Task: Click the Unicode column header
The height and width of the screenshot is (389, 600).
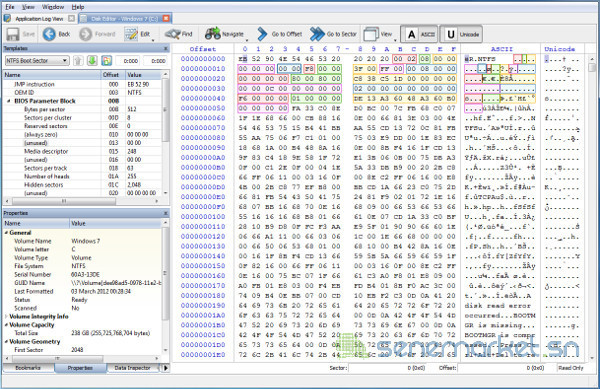Action: pos(560,49)
